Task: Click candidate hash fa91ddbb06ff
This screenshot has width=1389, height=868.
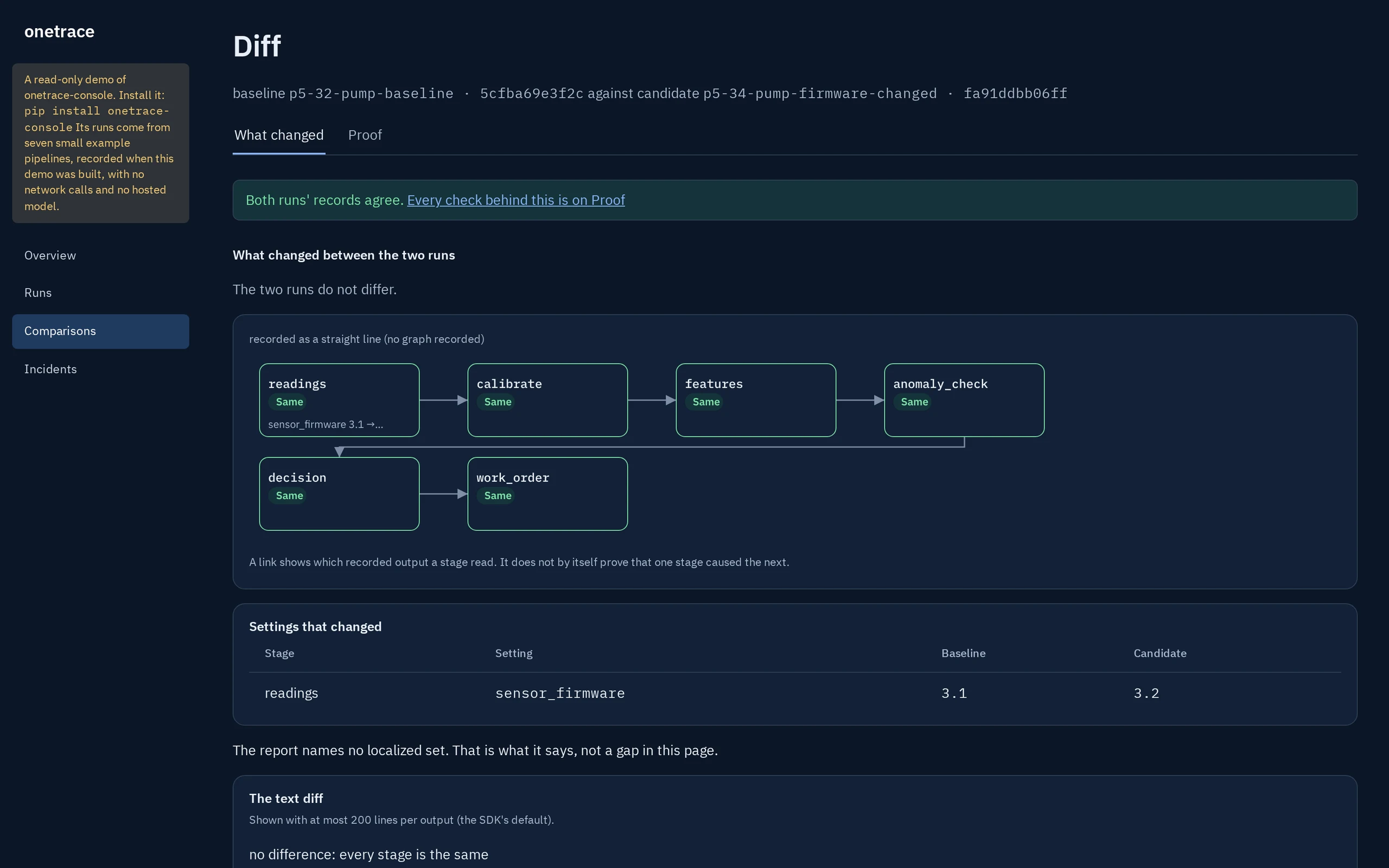Action: pyautogui.click(x=1015, y=93)
